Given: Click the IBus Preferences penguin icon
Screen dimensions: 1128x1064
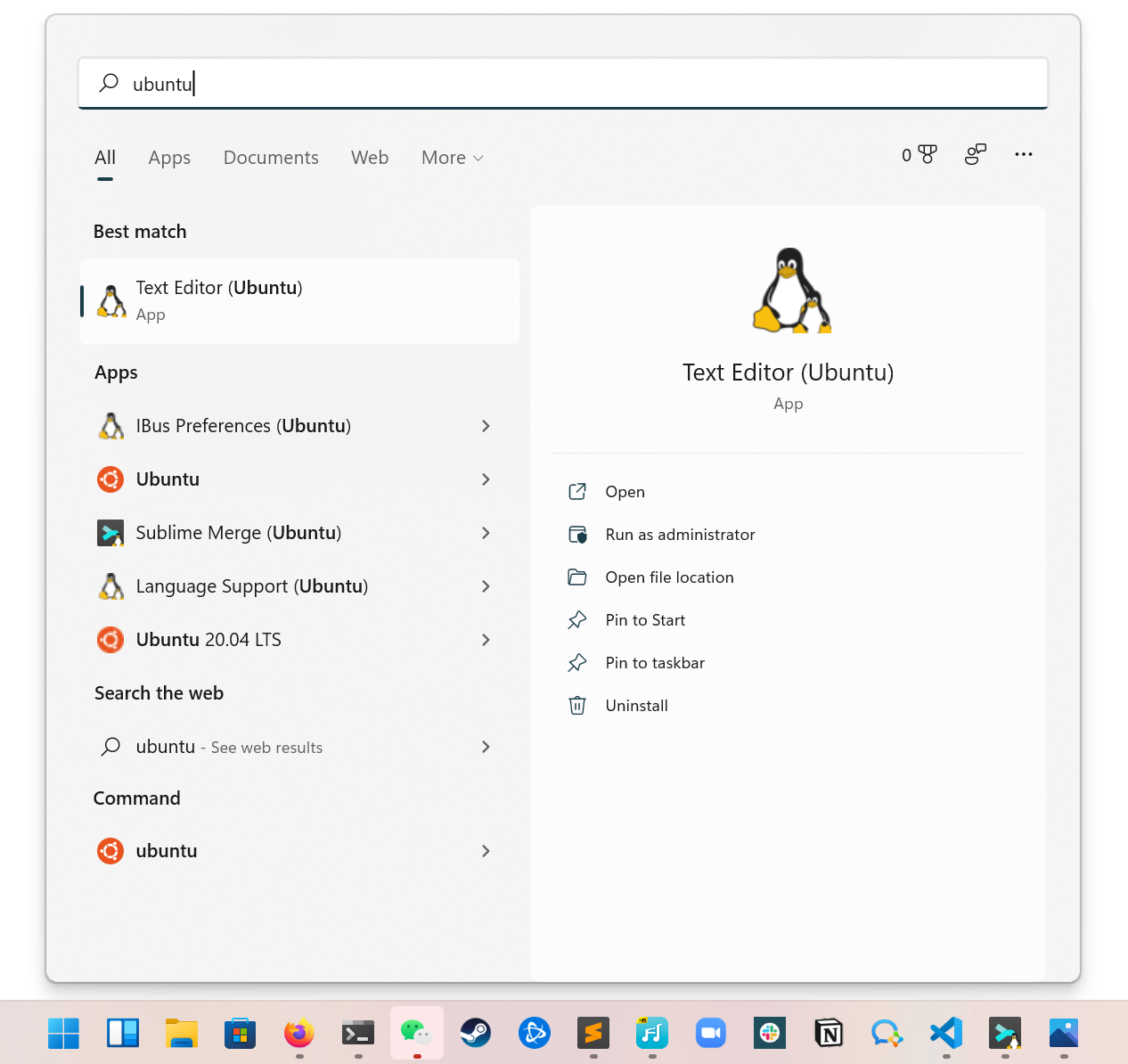Looking at the screenshot, I should pos(110,426).
